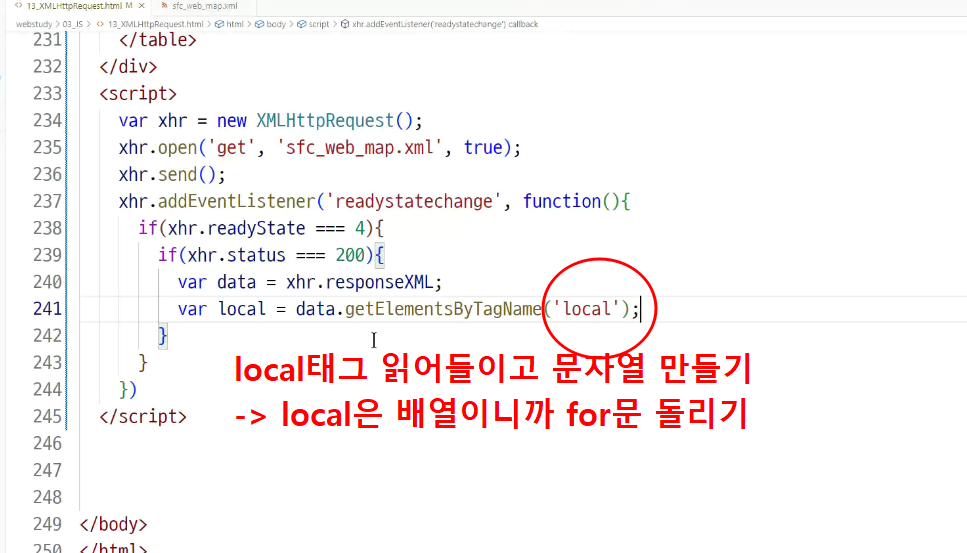Image resolution: width=967 pixels, height=553 pixels.
Task: Select the html breadcrumb symbol
Action: 235,24
